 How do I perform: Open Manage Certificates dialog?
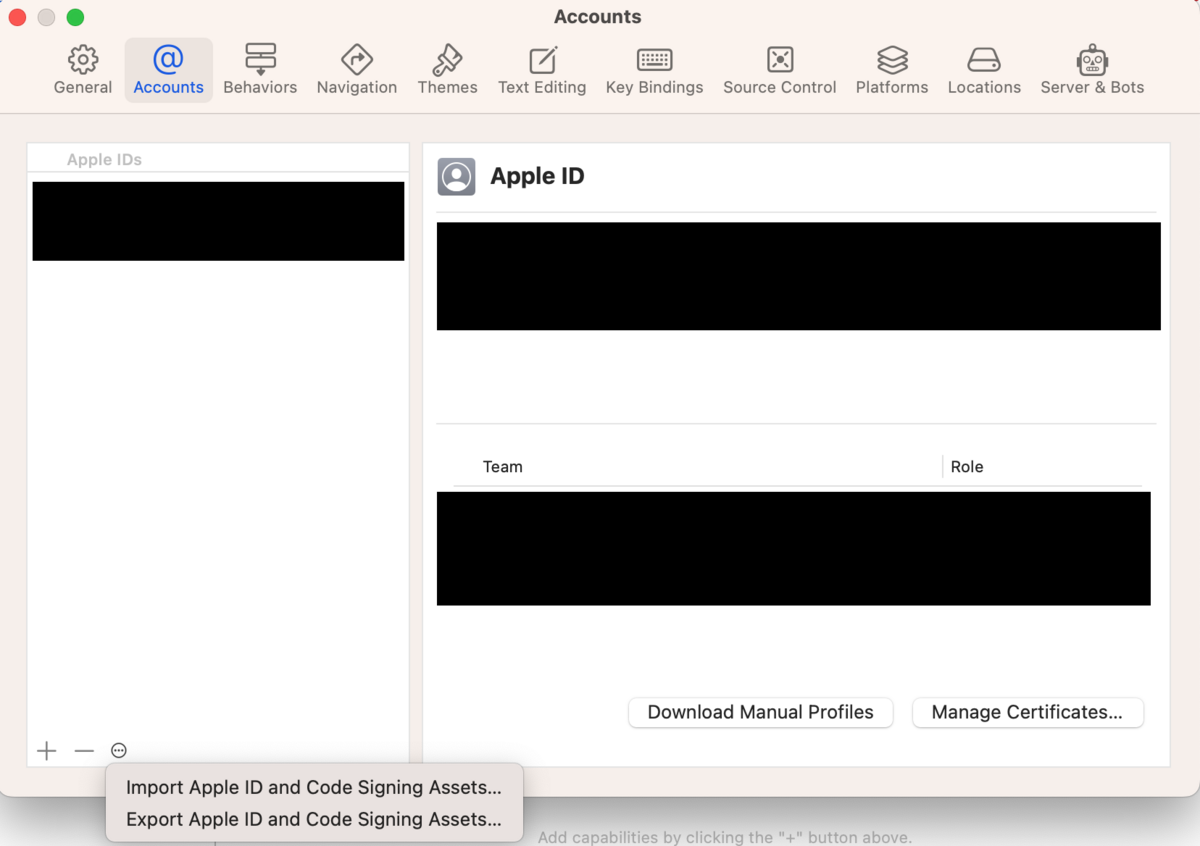click(1027, 712)
